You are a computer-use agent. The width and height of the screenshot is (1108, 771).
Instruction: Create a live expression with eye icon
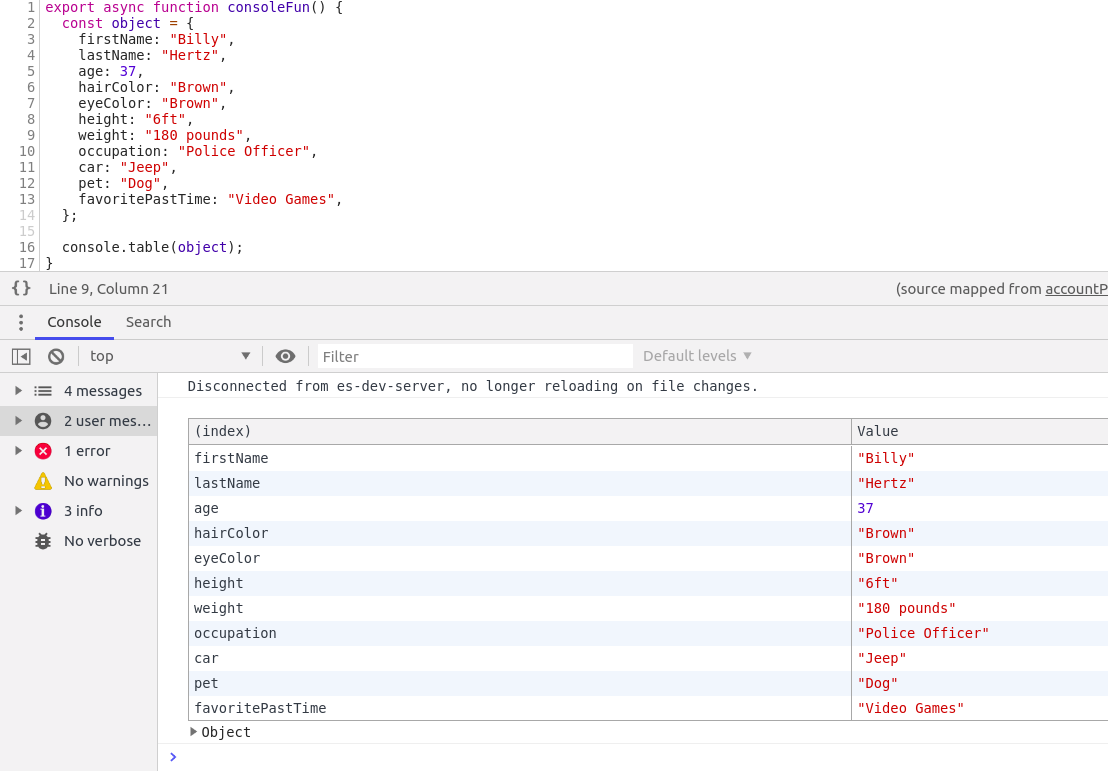[285, 355]
